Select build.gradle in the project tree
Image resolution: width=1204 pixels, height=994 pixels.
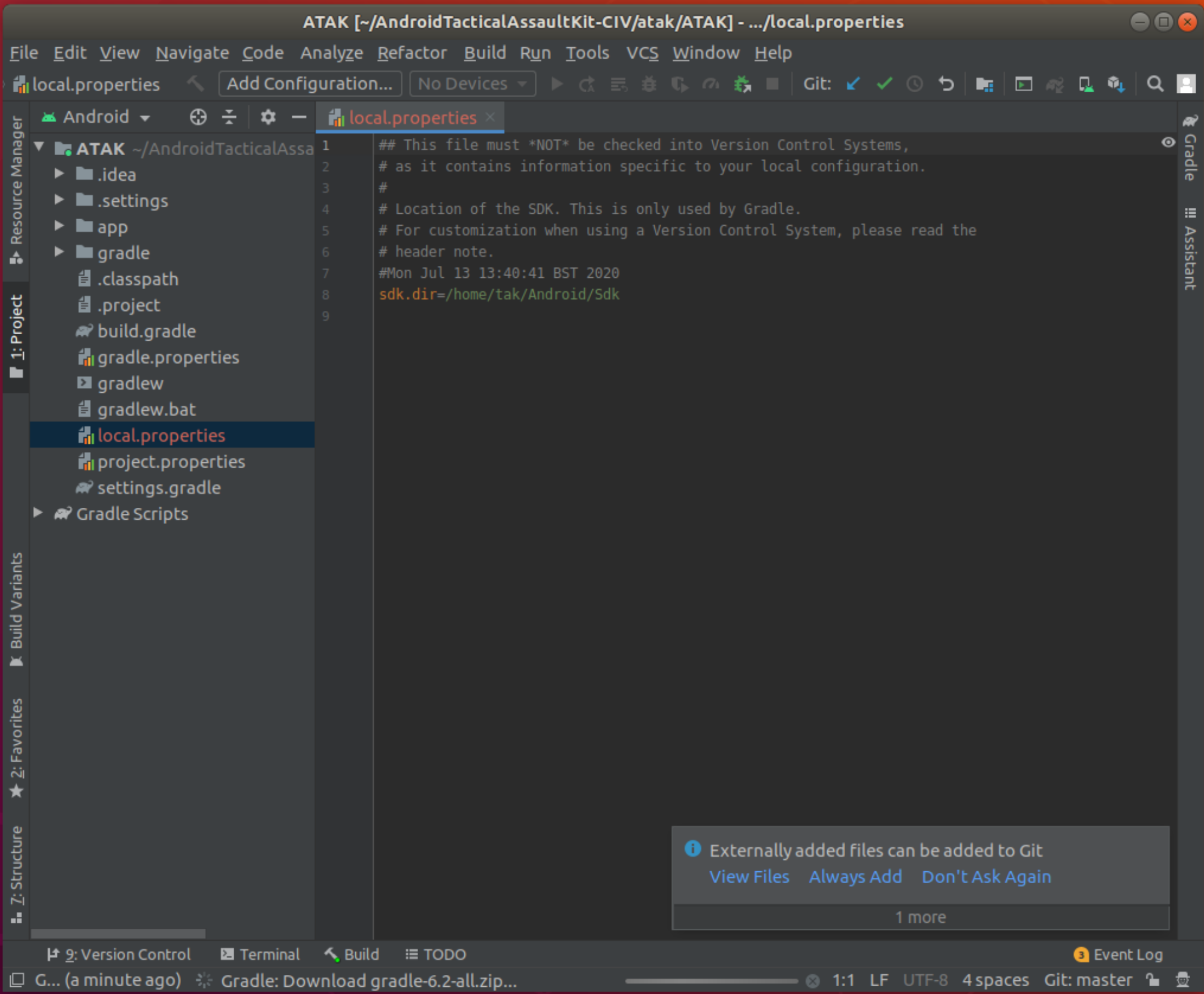coord(147,331)
